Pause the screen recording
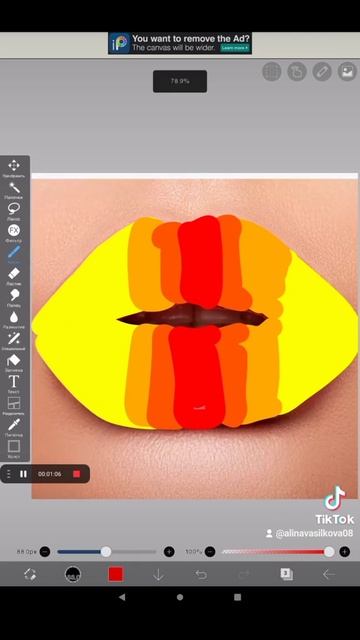The image size is (360, 640). pos(23,474)
